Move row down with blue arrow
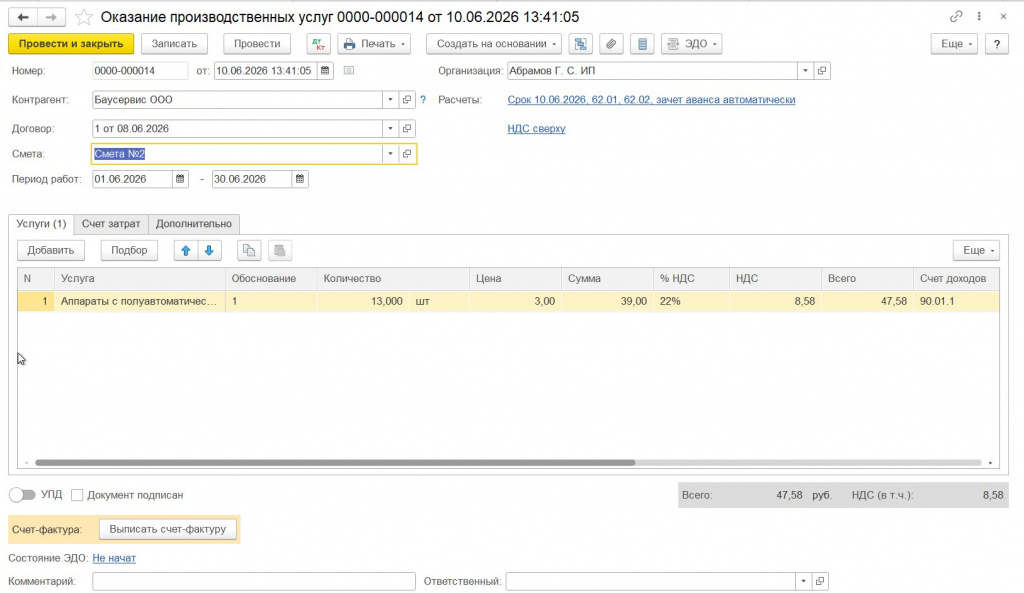 tap(209, 250)
